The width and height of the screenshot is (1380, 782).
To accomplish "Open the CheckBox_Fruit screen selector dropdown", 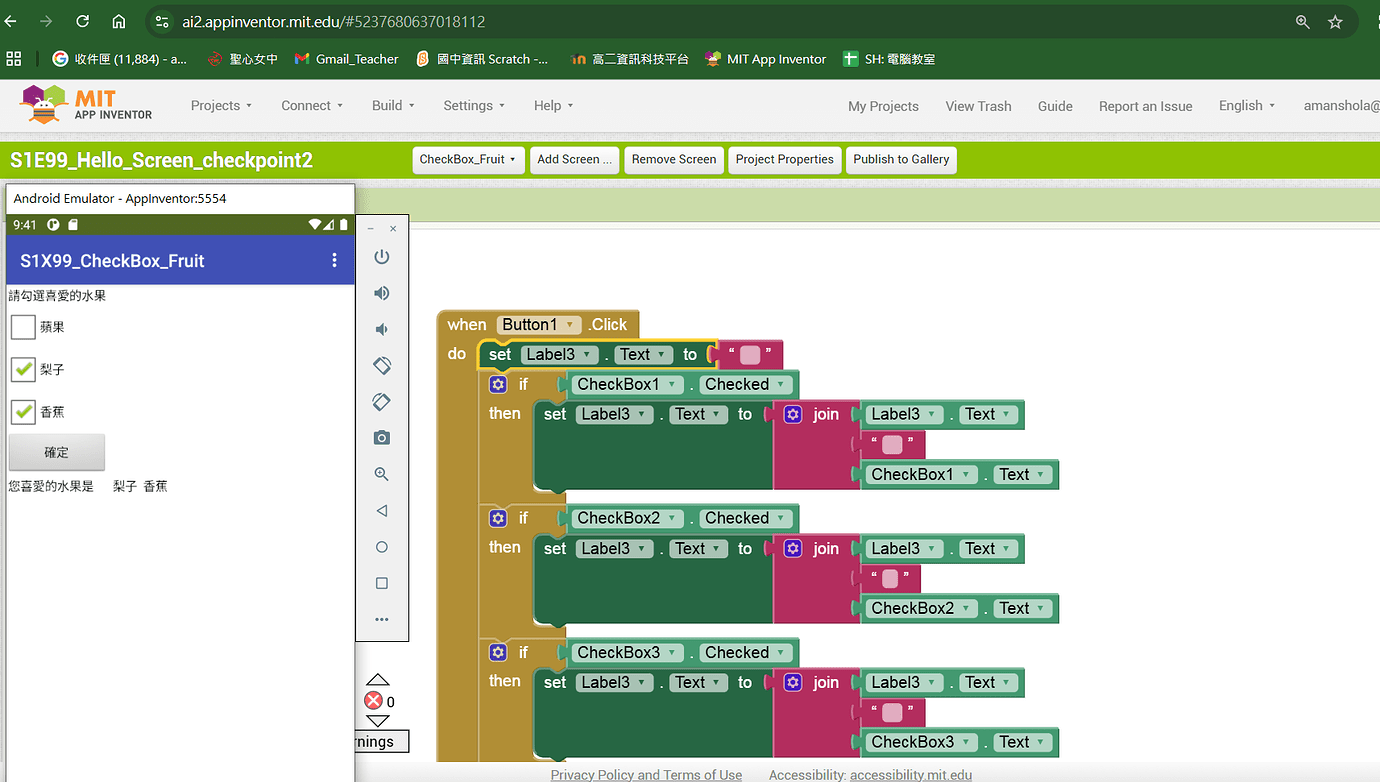I will (x=468, y=159).
